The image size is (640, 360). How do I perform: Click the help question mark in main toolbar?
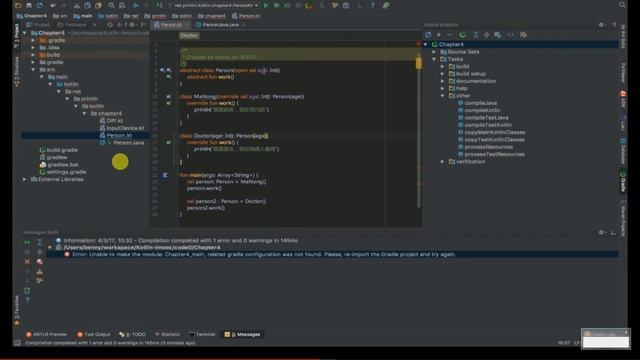372,5
